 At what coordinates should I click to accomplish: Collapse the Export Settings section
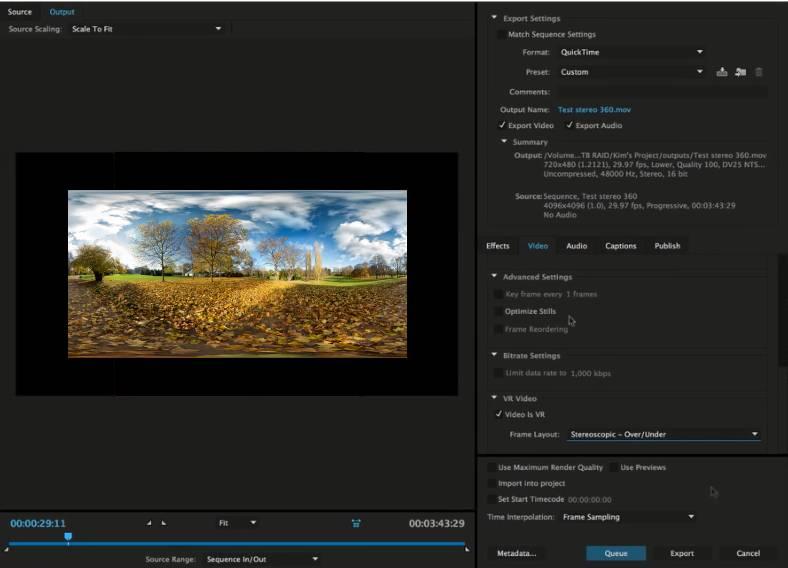[494, 18]
